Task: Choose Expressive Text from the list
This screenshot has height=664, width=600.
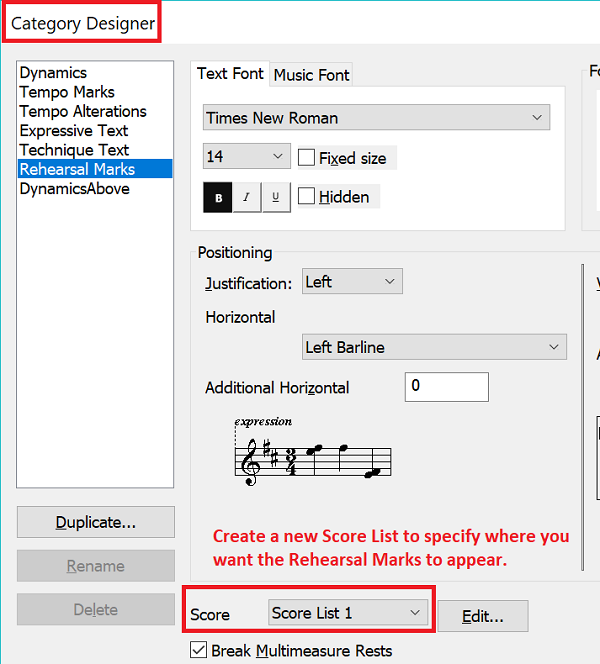Action: [x=74, y=131]
